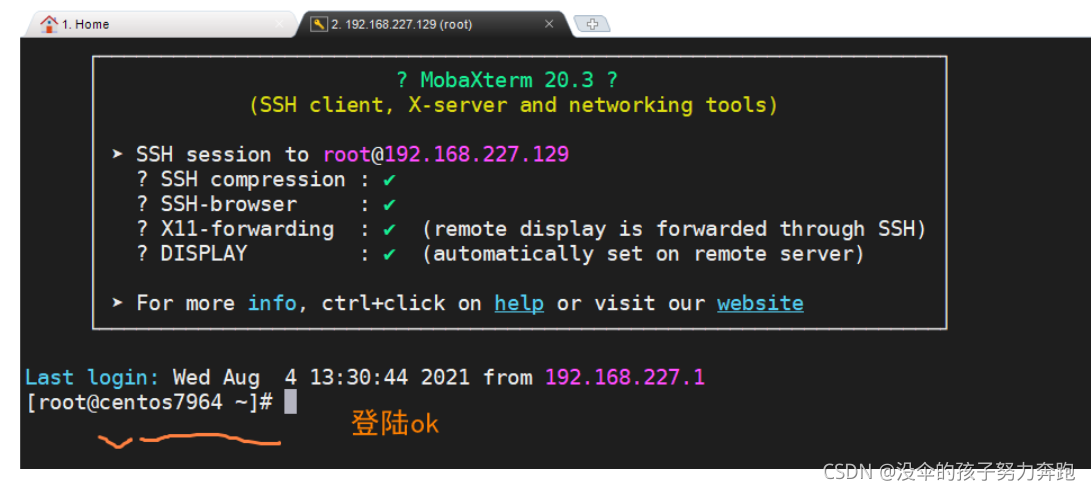Click the wrench icon on the SSH session tab
This screenshot has width=1091, height=490.
[319, 24]
